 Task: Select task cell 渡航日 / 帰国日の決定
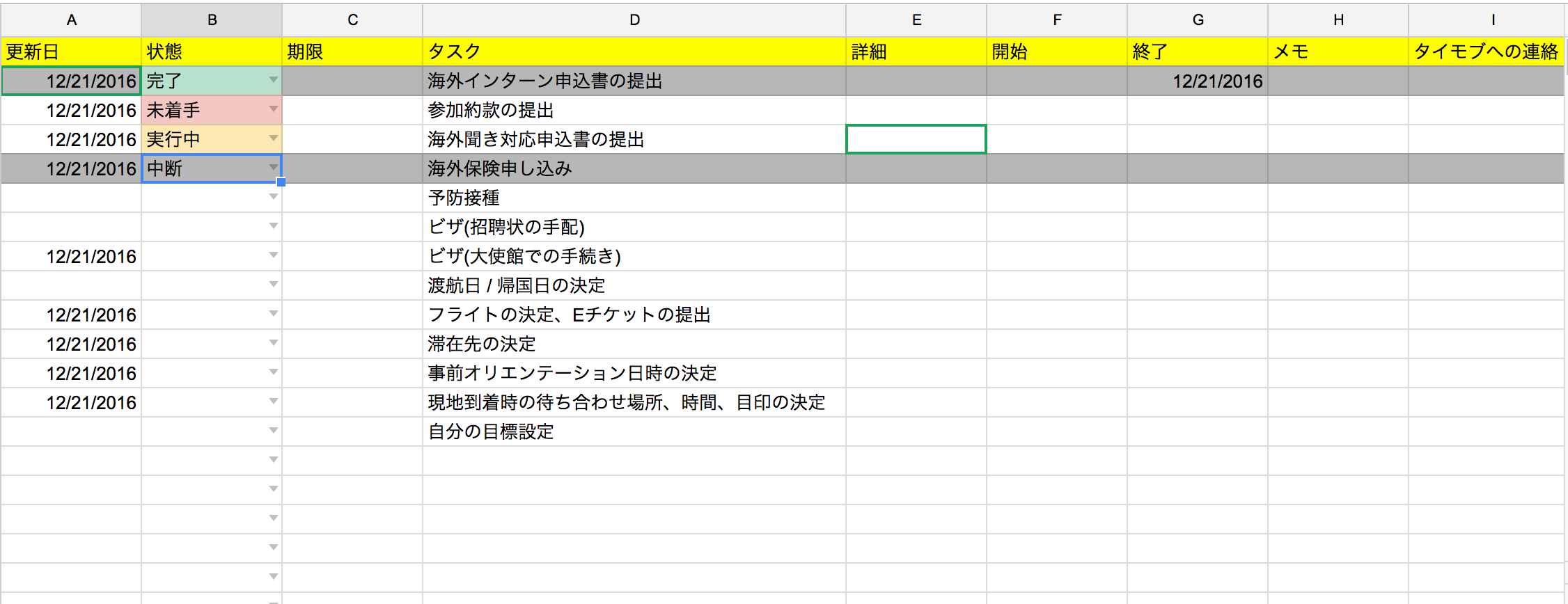634,285
